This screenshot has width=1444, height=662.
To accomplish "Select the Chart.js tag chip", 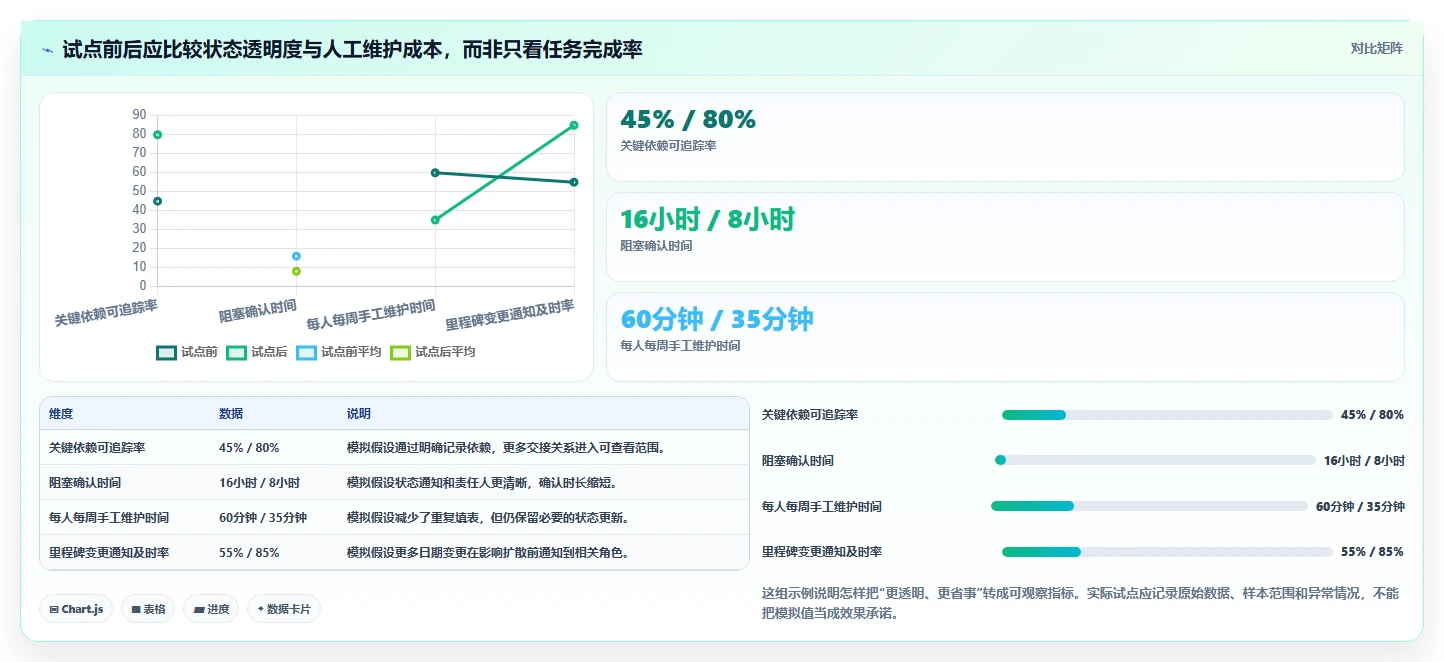I will [x=76, y=609].
